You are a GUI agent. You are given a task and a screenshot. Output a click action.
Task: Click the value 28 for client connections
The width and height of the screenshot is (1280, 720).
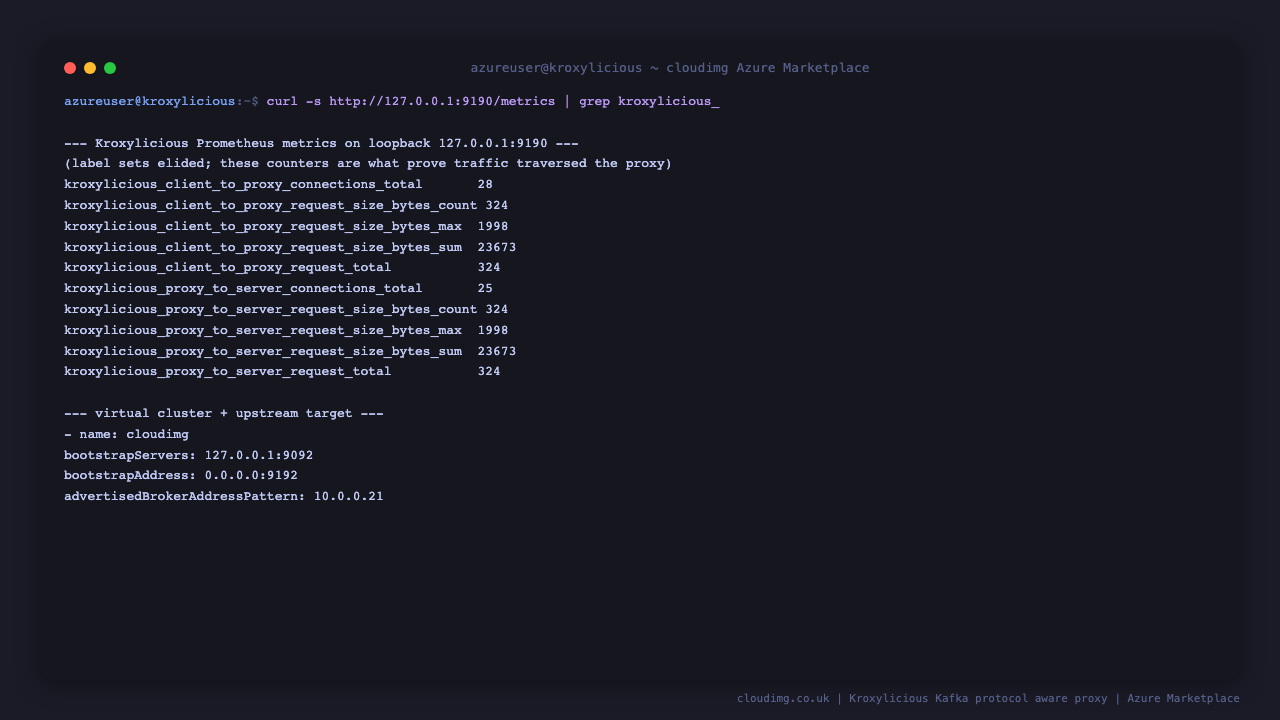(485, 184)
